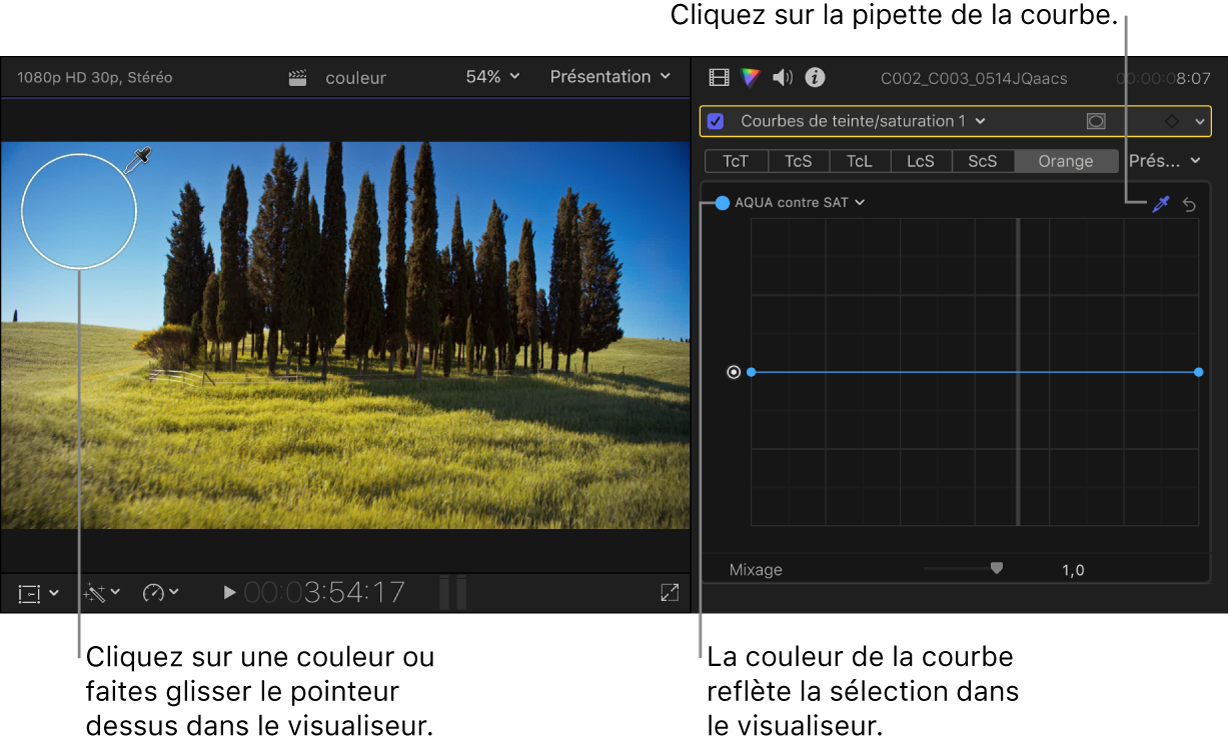Switch to the ScS curve tab
This screenshot has height=747, width=1229.
point(982,160)
